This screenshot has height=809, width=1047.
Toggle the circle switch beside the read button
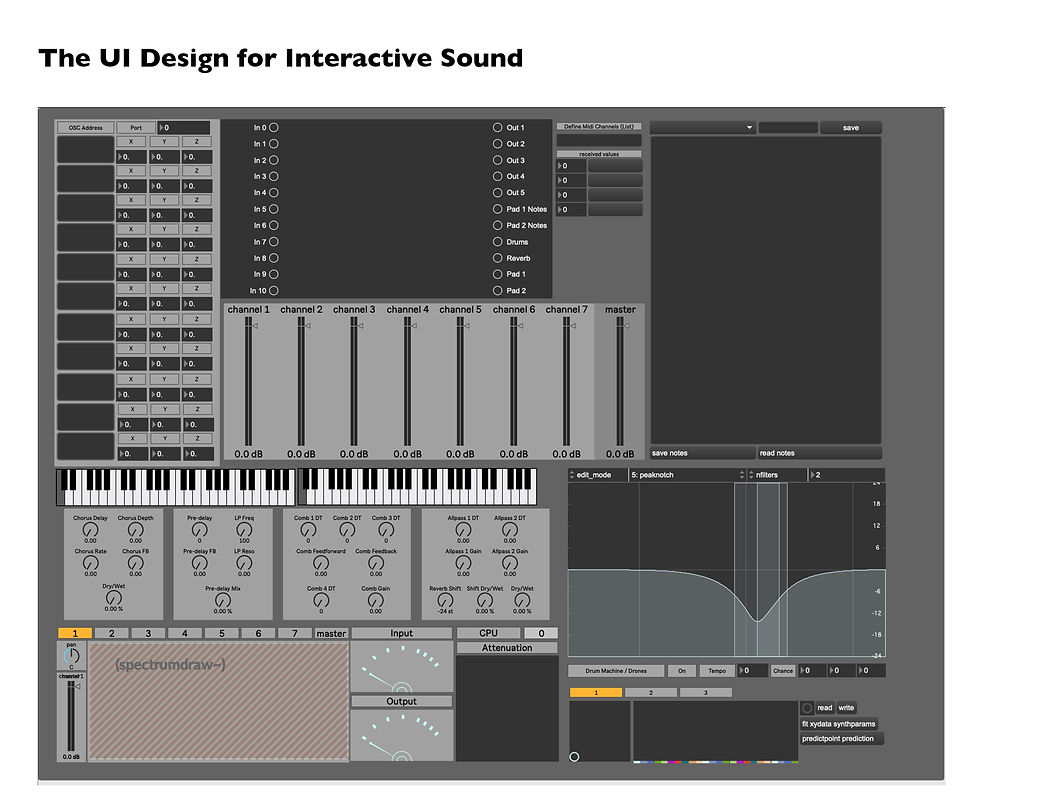click(807, 708)
